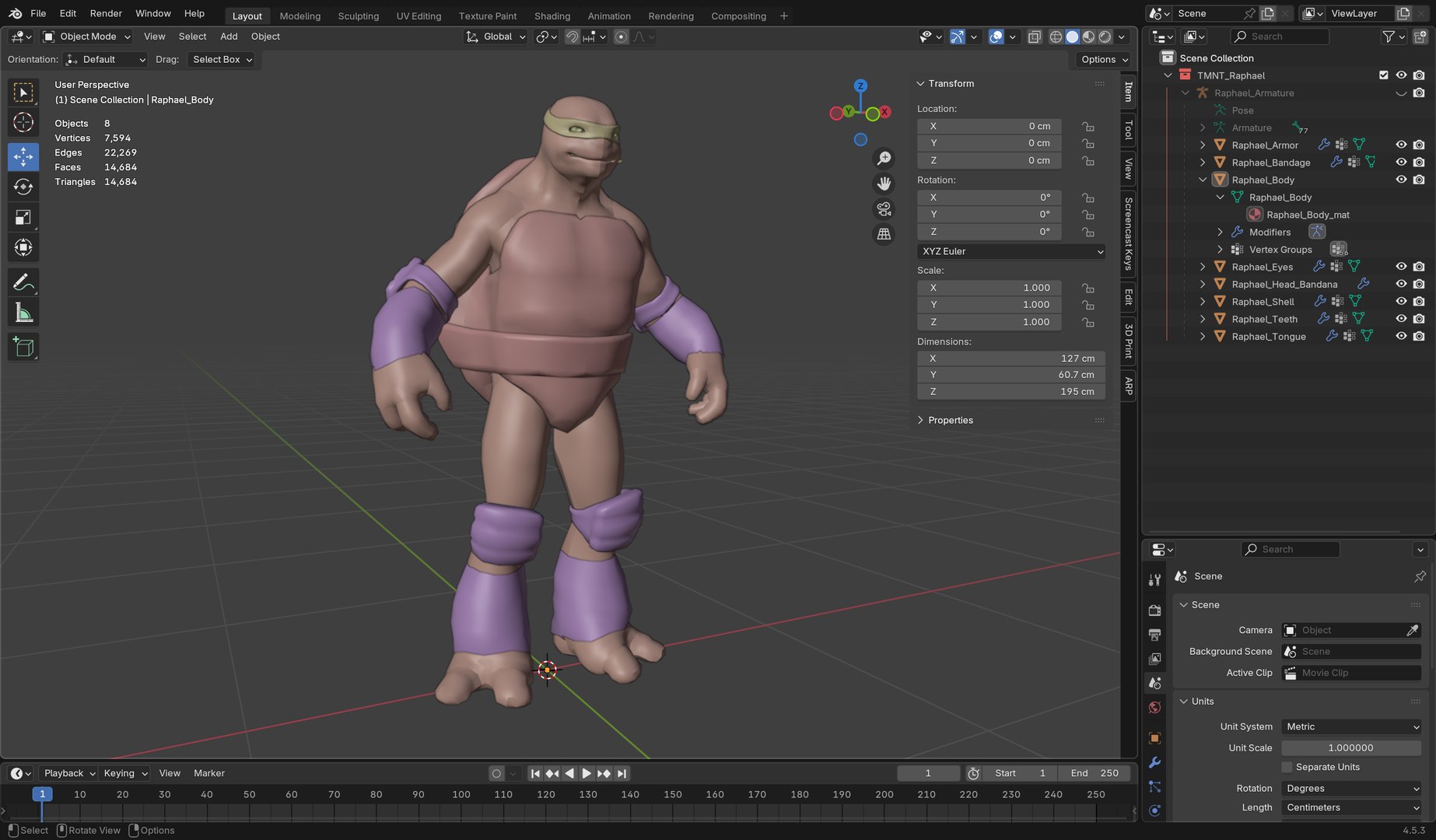Click the Options button in viewport
This screenshot has width=1436, height=840.
coord(1104,59)
